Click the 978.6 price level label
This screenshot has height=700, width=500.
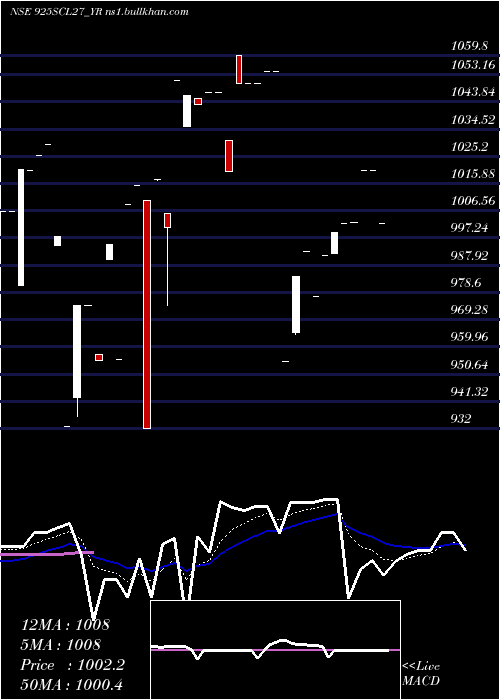[x=466, y=283]
